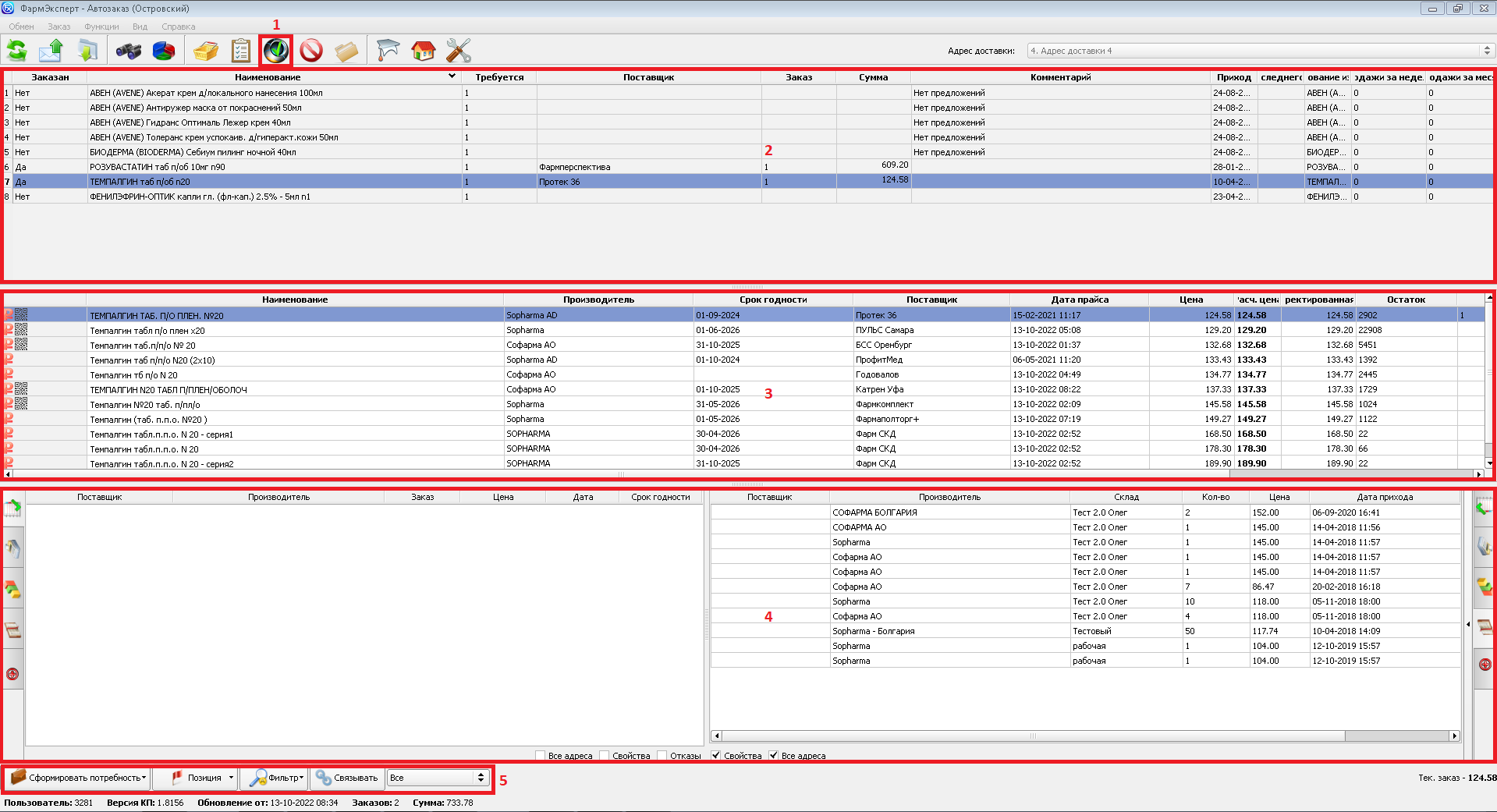The image size is (1497, 812).
Task: Open the clipboard checklist icon
Action: [240, 51]
